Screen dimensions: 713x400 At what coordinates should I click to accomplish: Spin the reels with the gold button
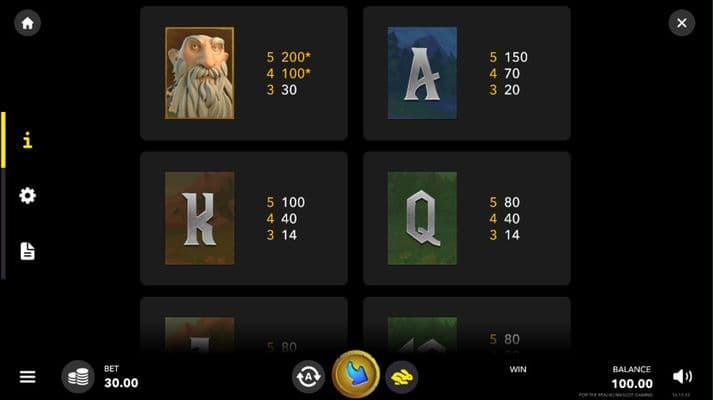tap(356, 374)
